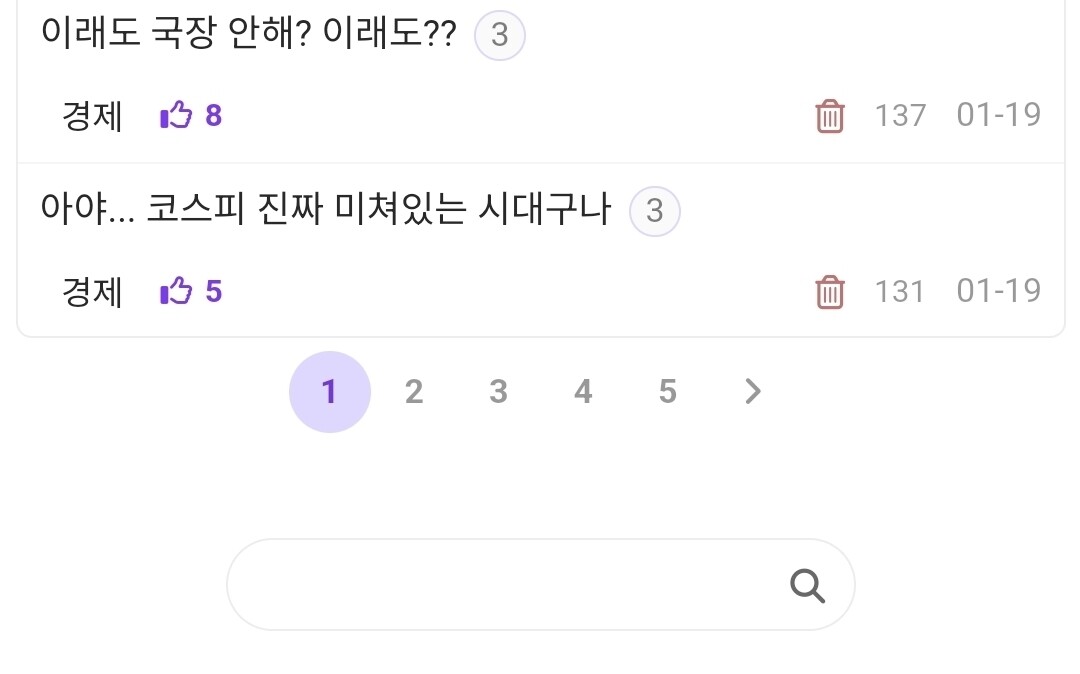Viewport: 1080px width, 674px height.
Task: Go to page 2
Action: click(414, 392)
